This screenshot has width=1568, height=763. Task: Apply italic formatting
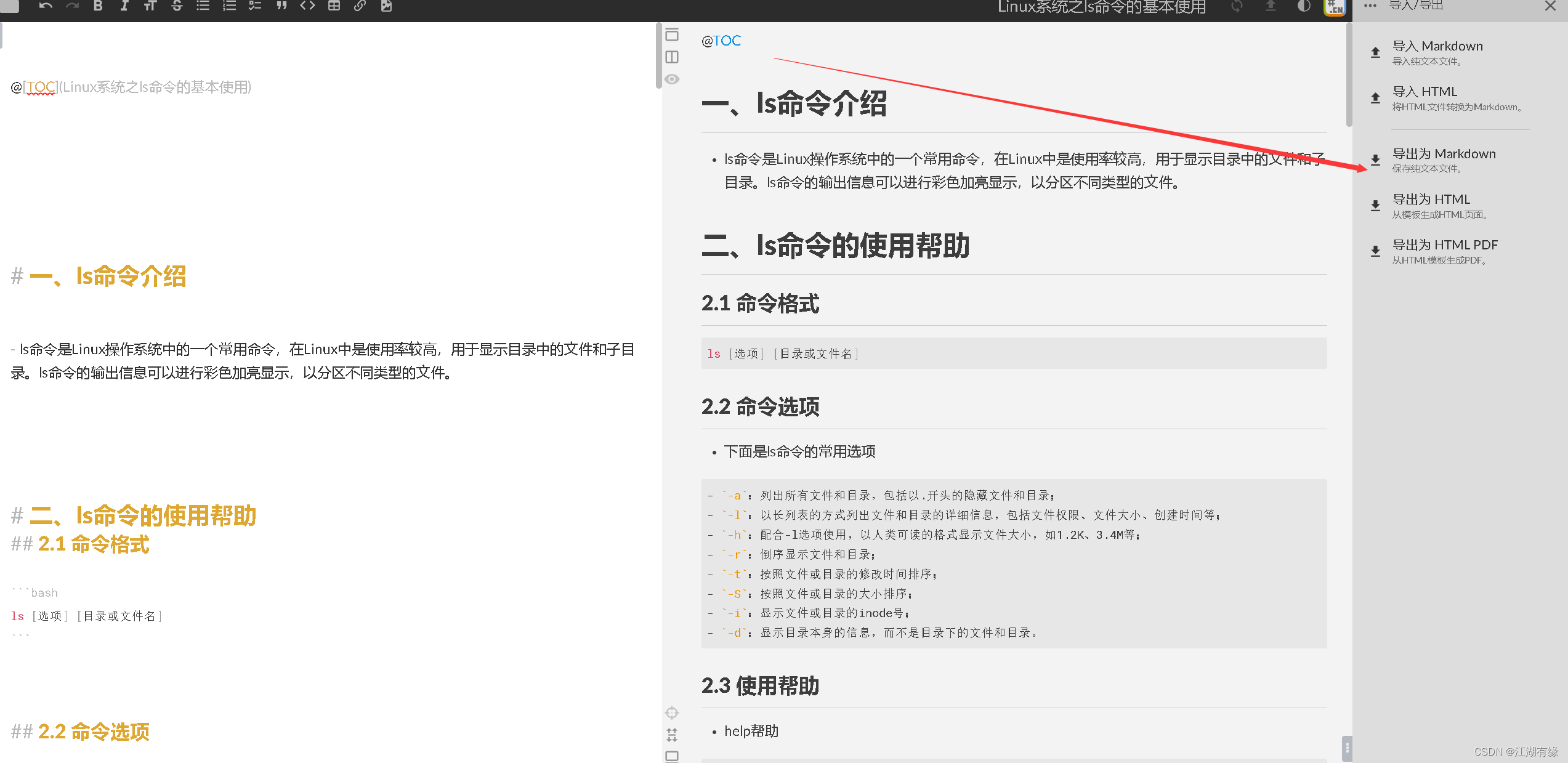coord(124,6)
